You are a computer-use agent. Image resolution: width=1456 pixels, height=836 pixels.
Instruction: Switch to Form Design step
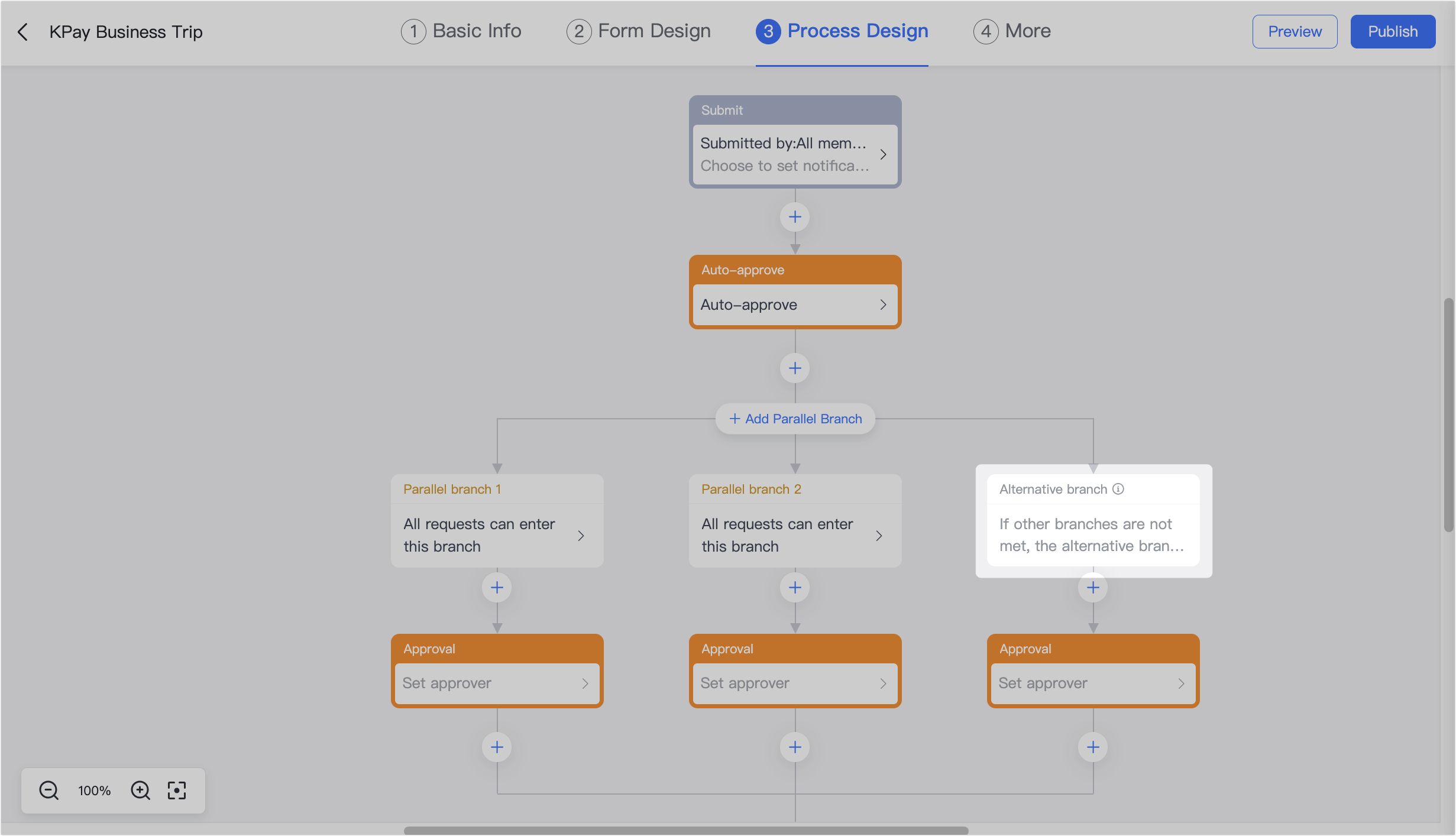639,31
